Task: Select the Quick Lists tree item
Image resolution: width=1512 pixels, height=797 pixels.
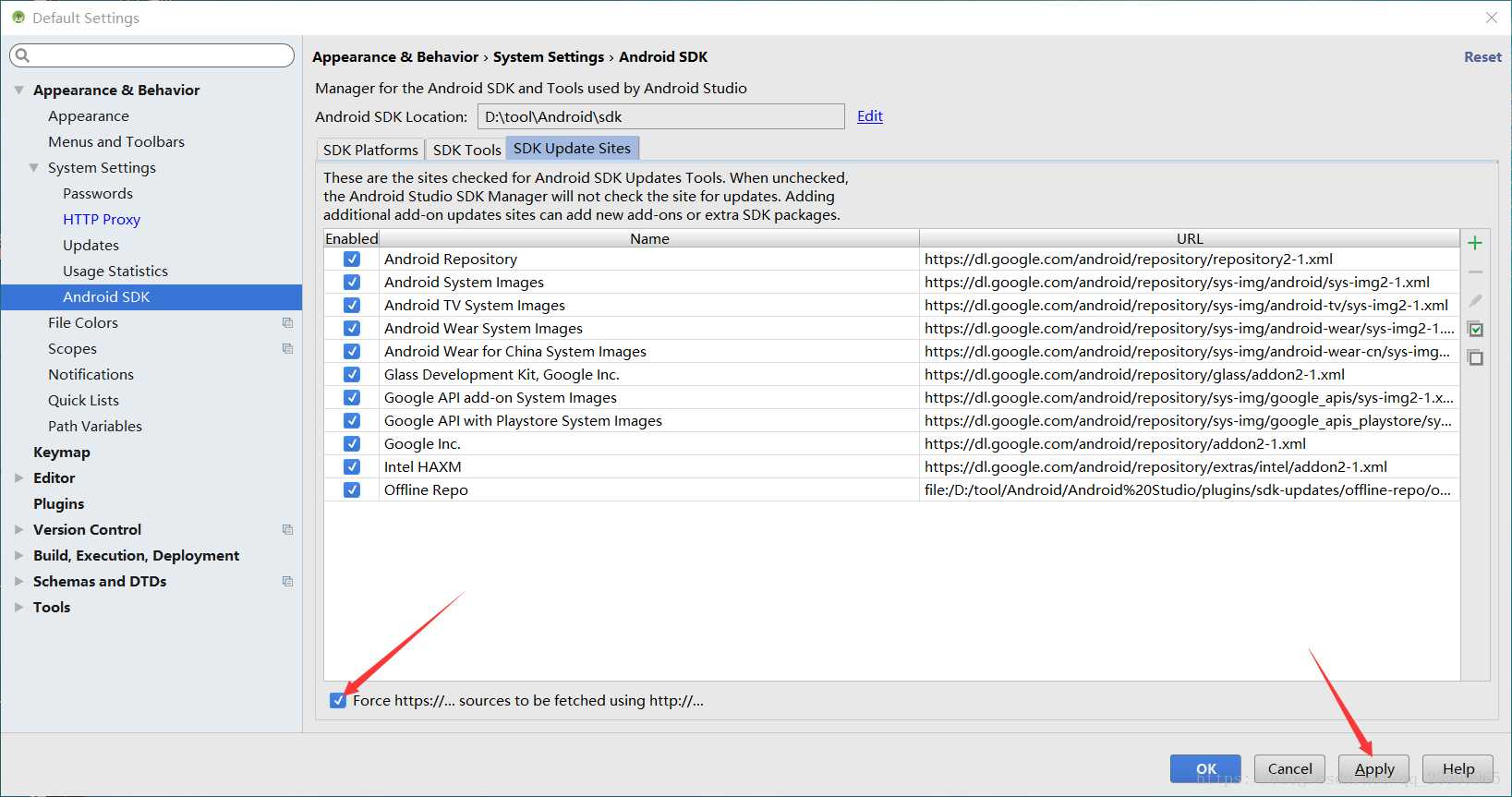Action: coord(83,401)
